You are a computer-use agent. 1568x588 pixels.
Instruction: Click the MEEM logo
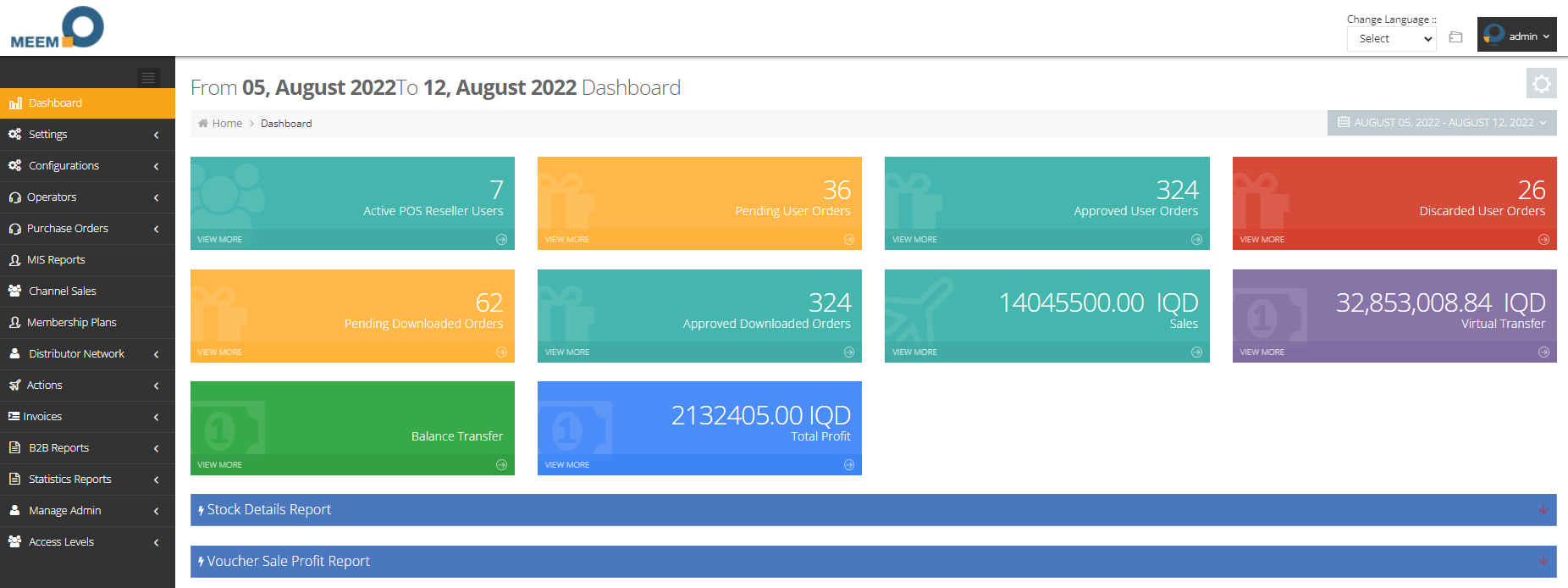coord(57,28)
